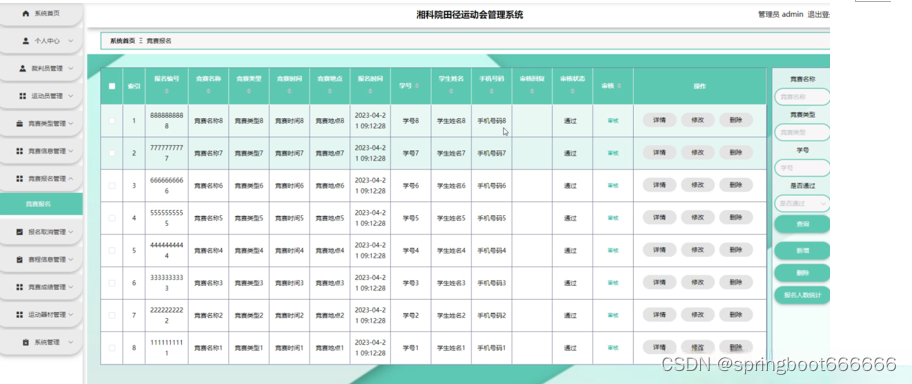Expand the 竞赛成绩管理 menu chevron

click(x=70, y=287)
